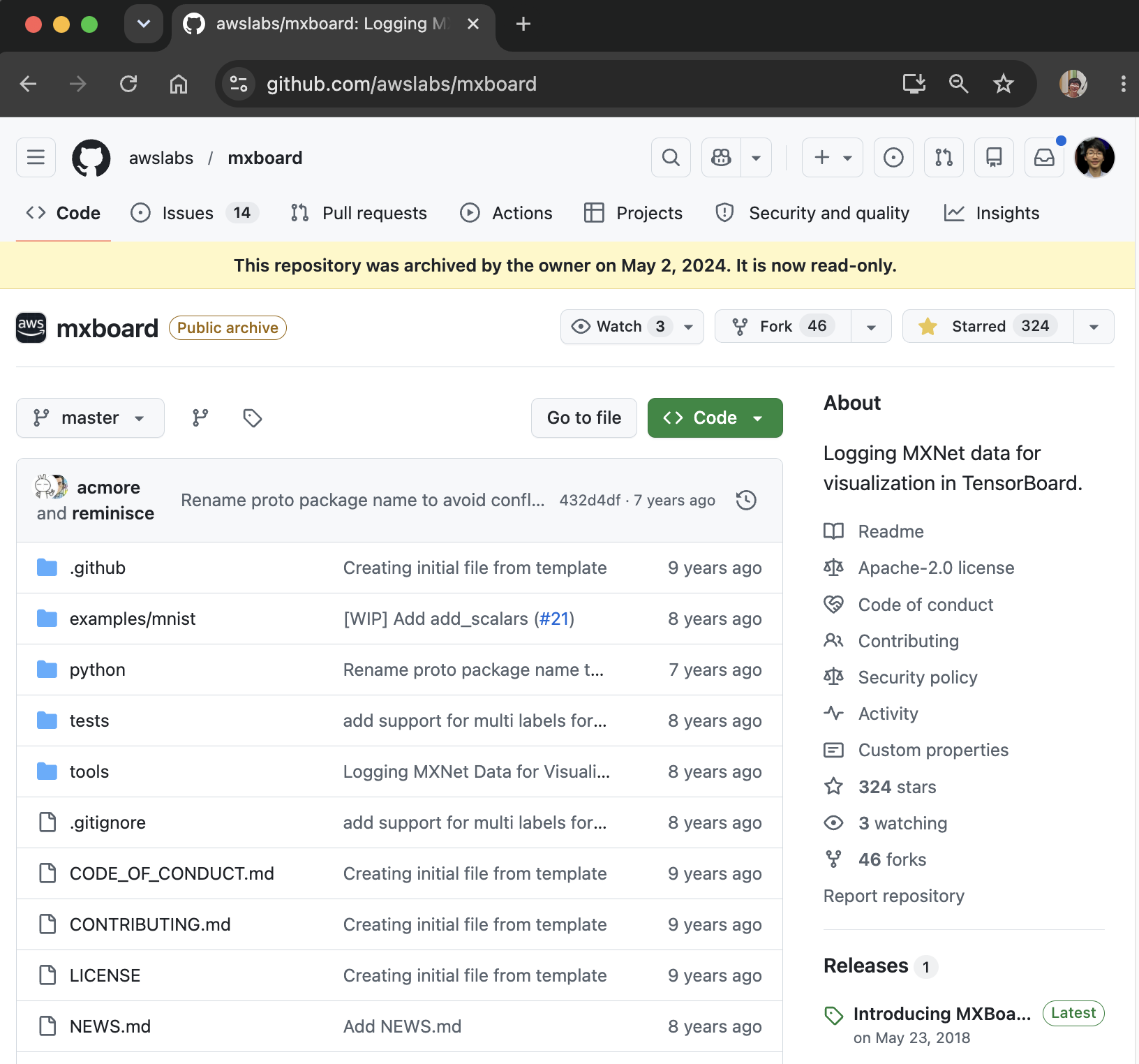The width and height of the screenshot is (1139, 1064).
Task: Open the browser three-dot menu
Action: (1123, 84)
